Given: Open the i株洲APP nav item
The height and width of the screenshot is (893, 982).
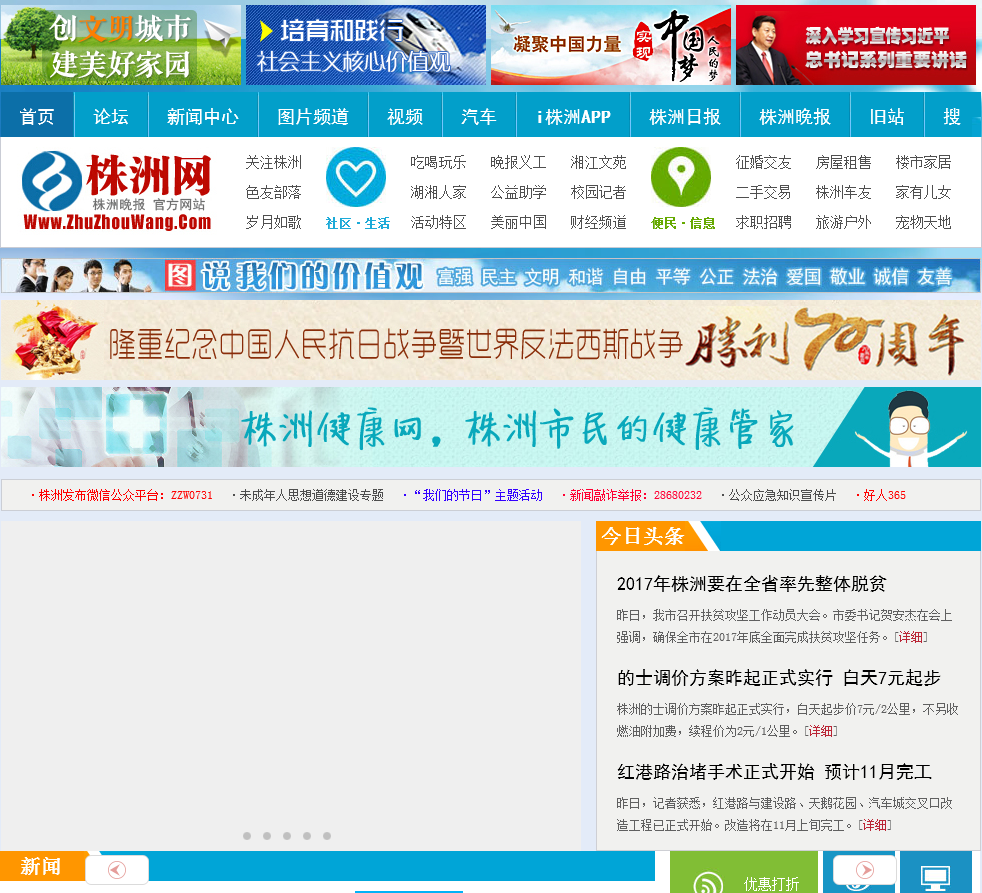Looking at the screenshot, I should 574,116.
